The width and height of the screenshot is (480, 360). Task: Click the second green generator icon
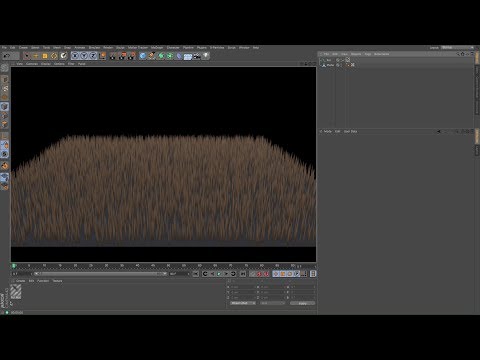pos(170,56)
